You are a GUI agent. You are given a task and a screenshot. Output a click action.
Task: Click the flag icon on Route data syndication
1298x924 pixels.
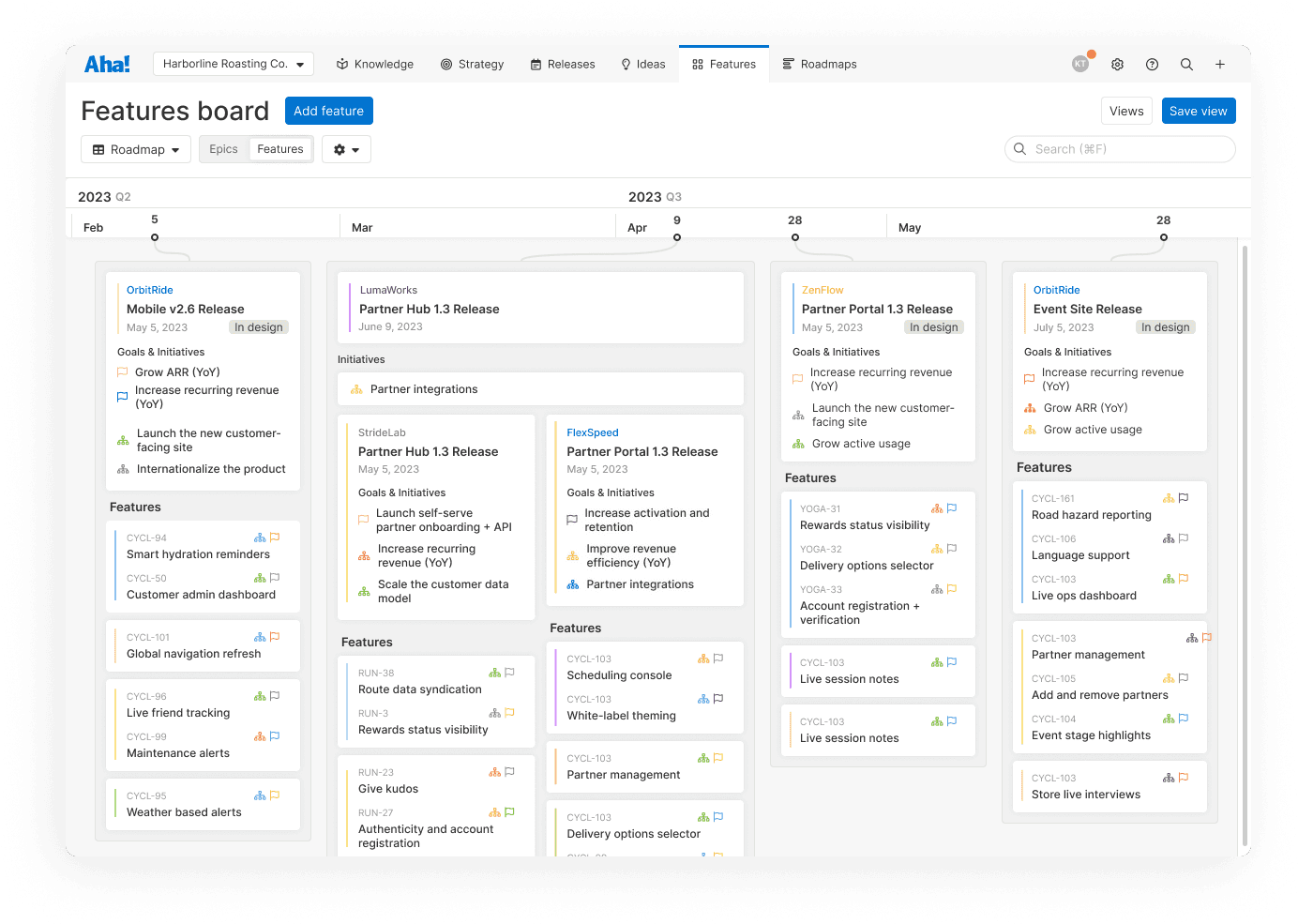click(x=509, y=673)
